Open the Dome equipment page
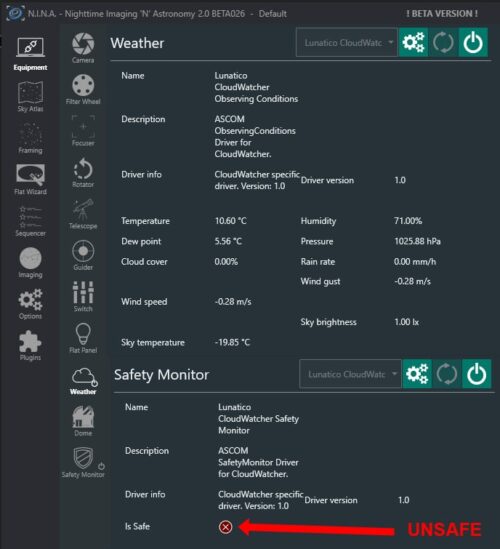The height and width of the screenshot is (549, 500). click(x=83, y=421)
